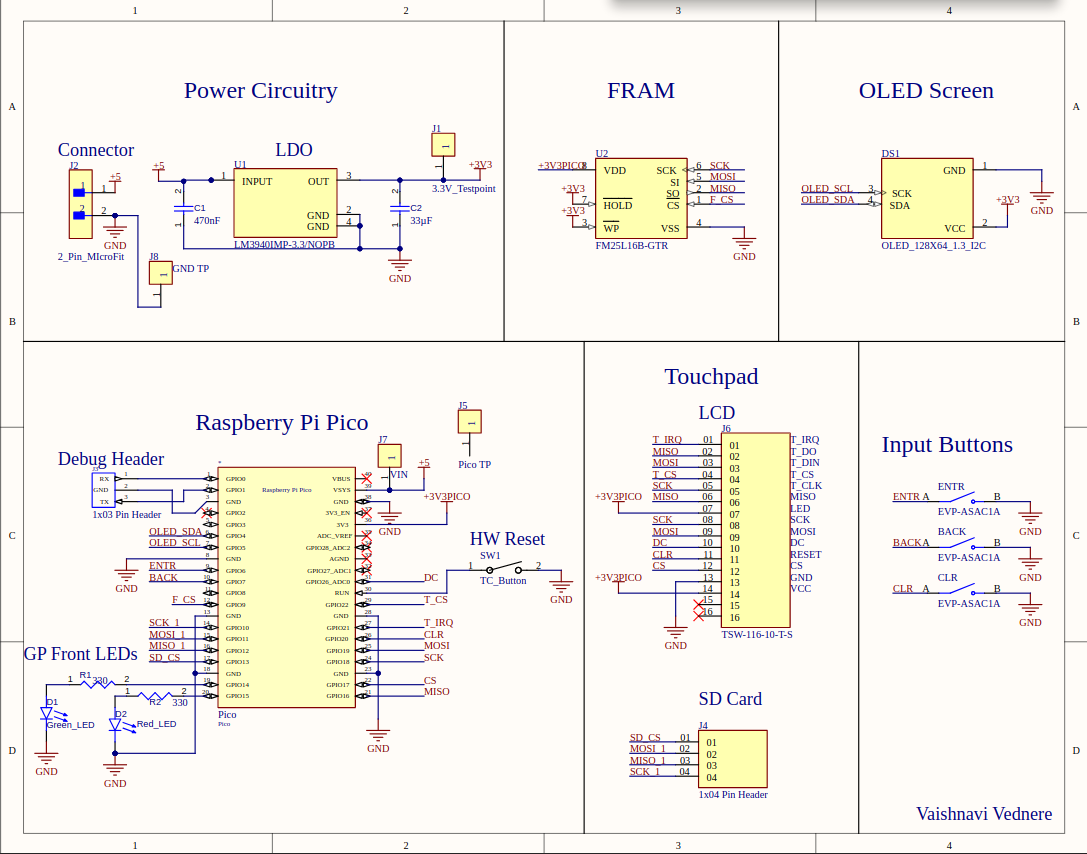Select the J2 2-pin MicroFit connector symbol

tap(80, 204)
